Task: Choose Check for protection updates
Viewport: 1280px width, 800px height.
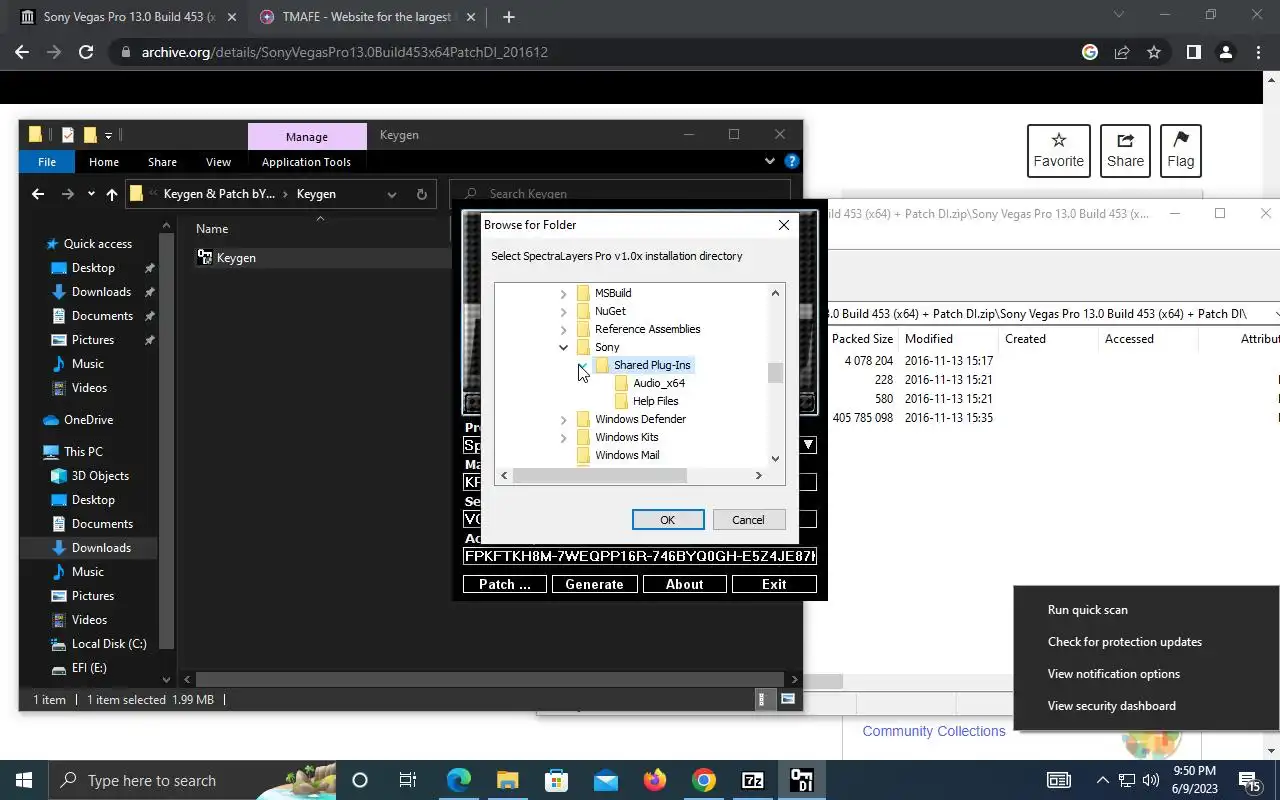Action: (x=1125, y=642)
